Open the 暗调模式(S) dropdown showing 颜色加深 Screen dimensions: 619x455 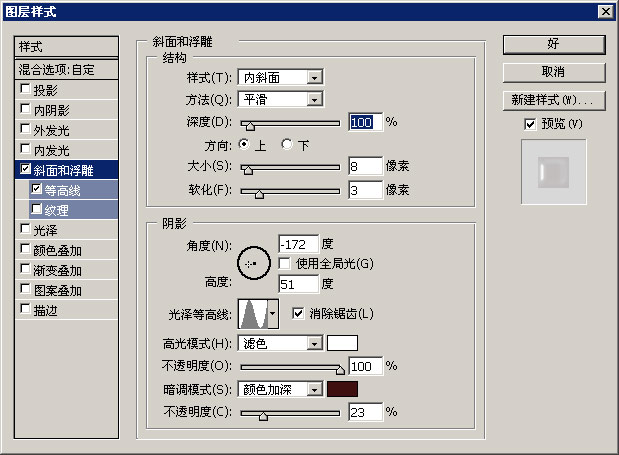point(280,389)
